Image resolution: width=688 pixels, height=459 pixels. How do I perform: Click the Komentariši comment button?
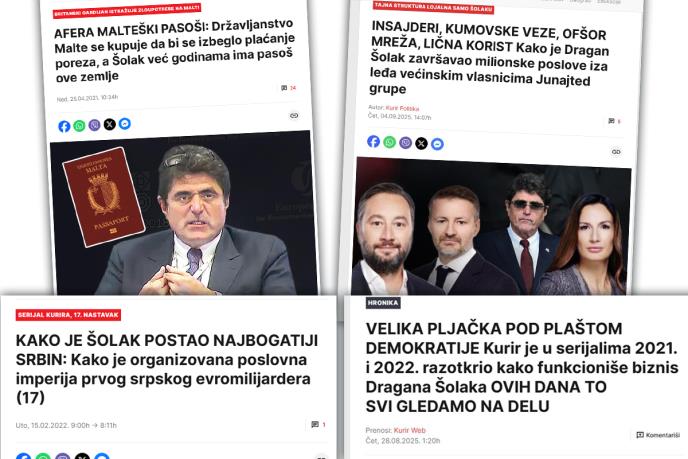pyautogui.click(x=658, y=435)
